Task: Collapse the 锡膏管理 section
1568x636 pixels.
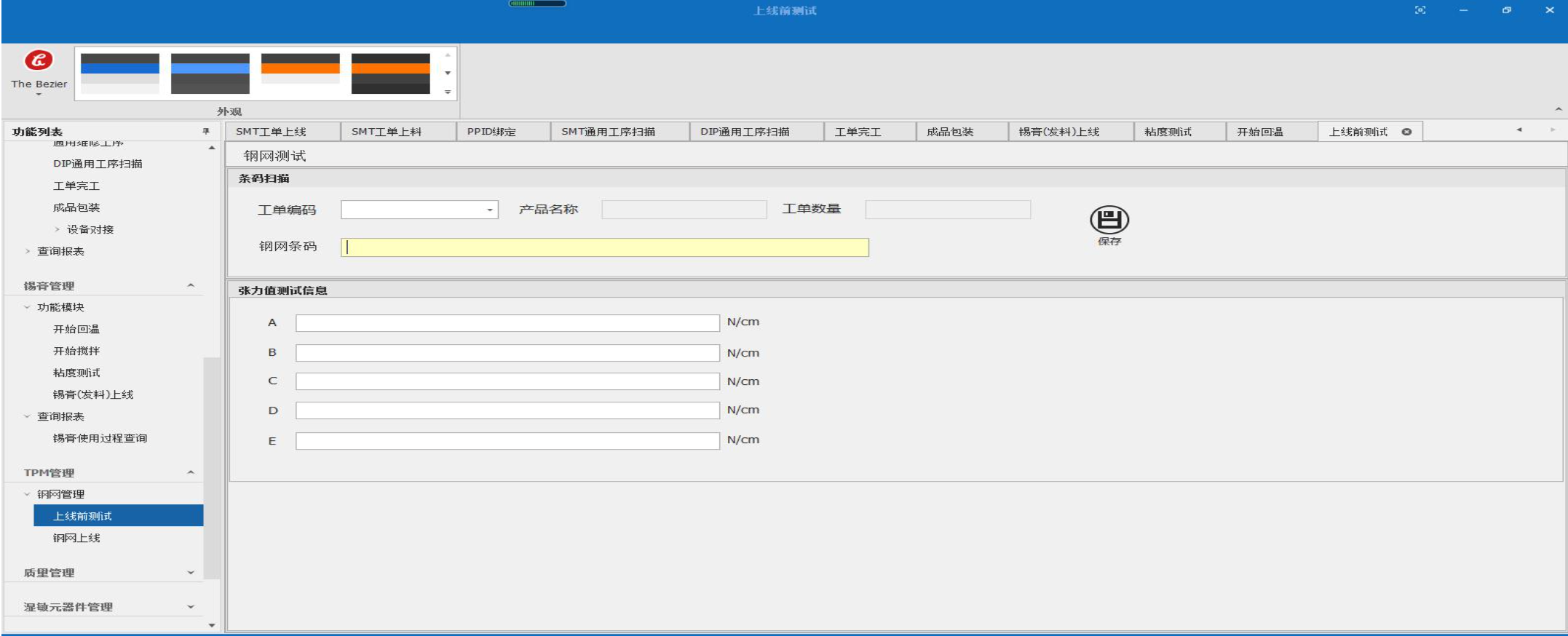Action: (191, 285)
